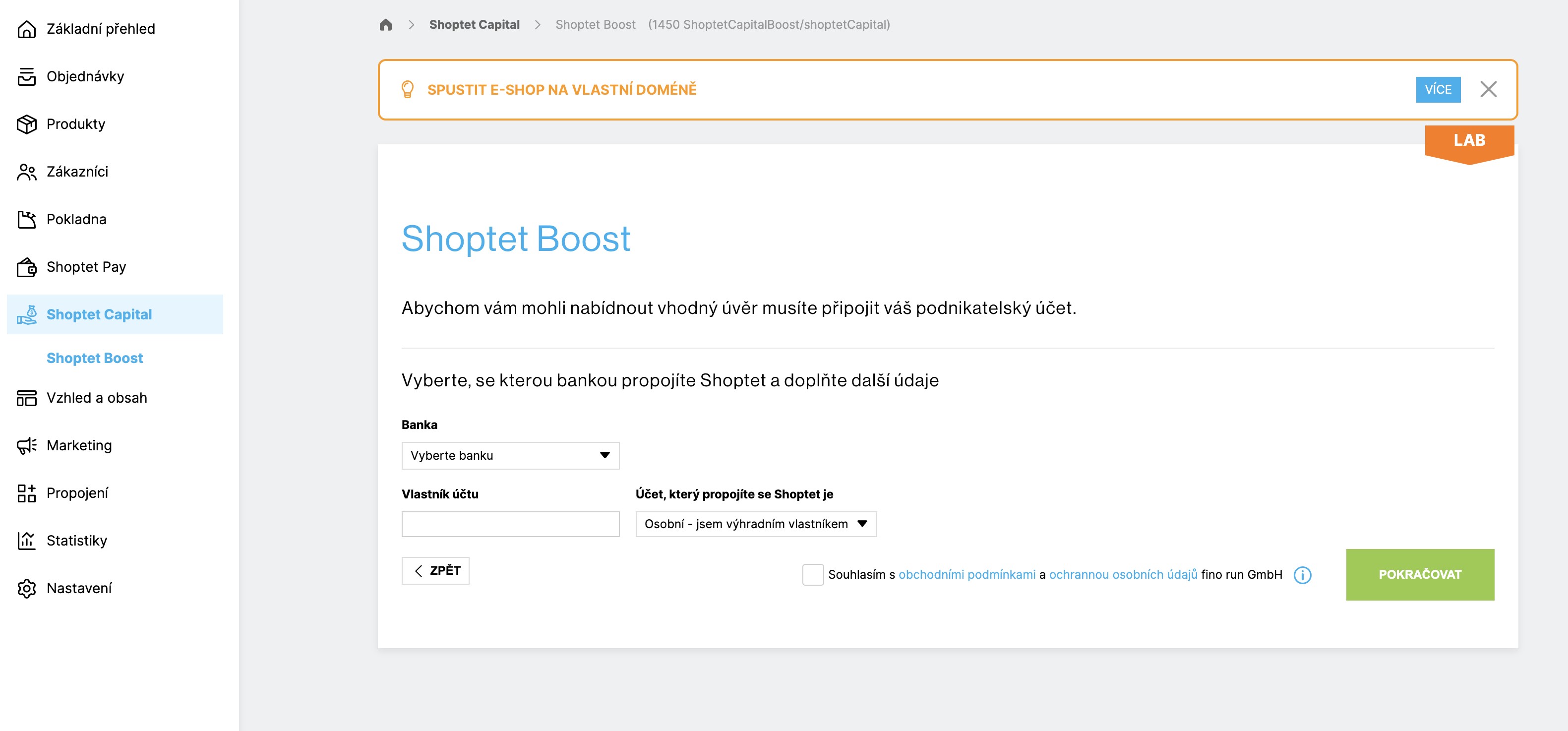The height and width of the screenshot is (731, 1568).
Task: Tick the Souhlasím terms consent checkbox
Action: (813, 575)
